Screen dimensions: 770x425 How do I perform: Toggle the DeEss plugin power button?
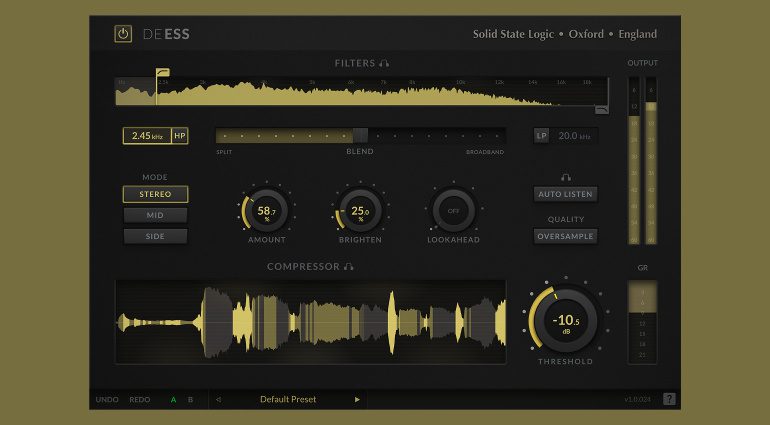click(123, 33)
